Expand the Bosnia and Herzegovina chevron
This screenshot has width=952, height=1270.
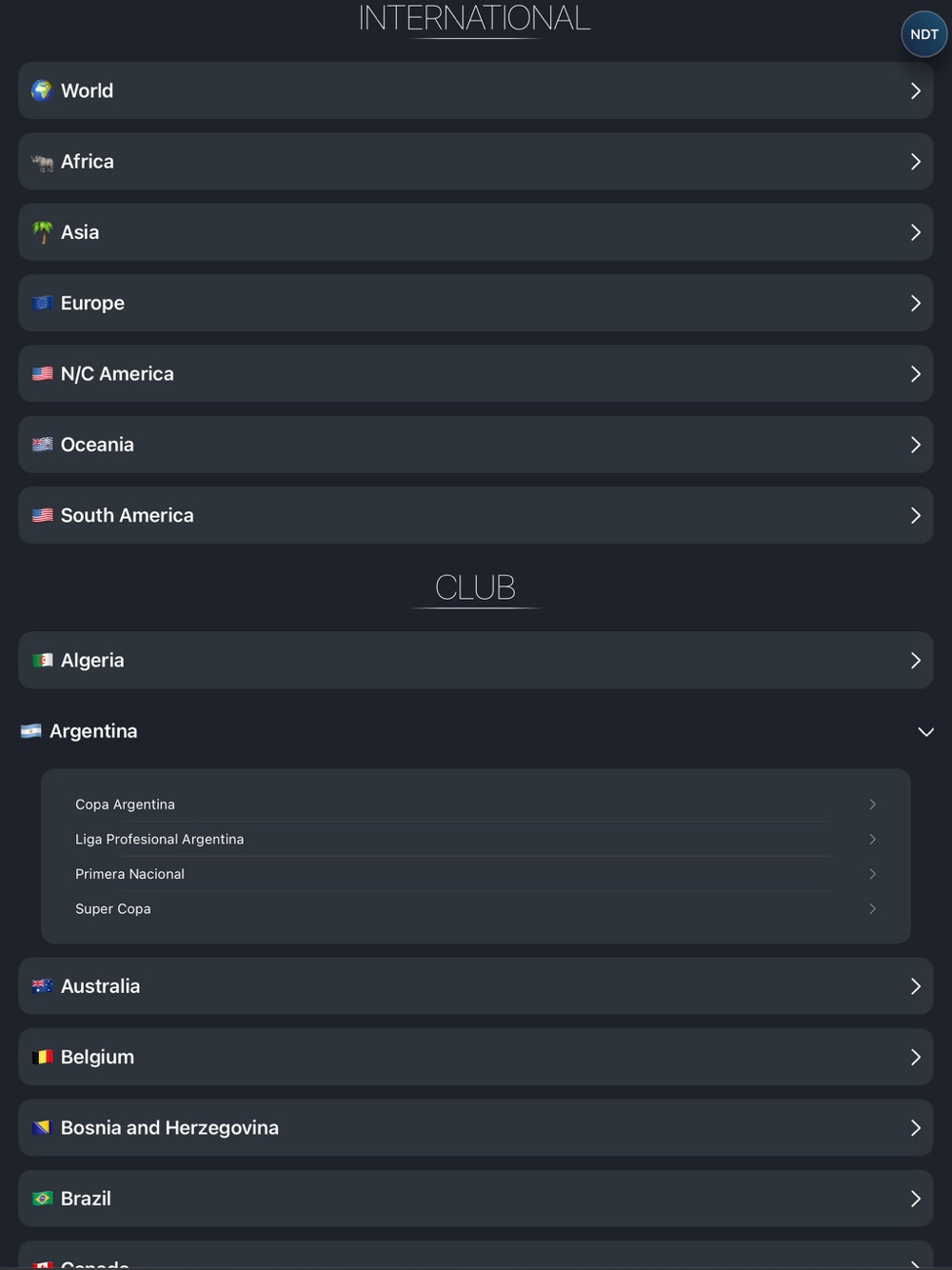[915, 1128]
